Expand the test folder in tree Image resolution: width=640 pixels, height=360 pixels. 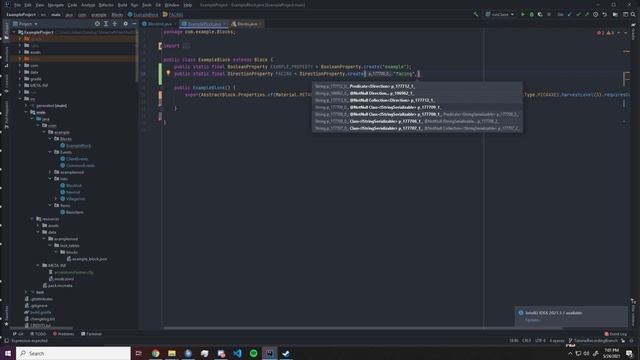(x=27, y=292)
